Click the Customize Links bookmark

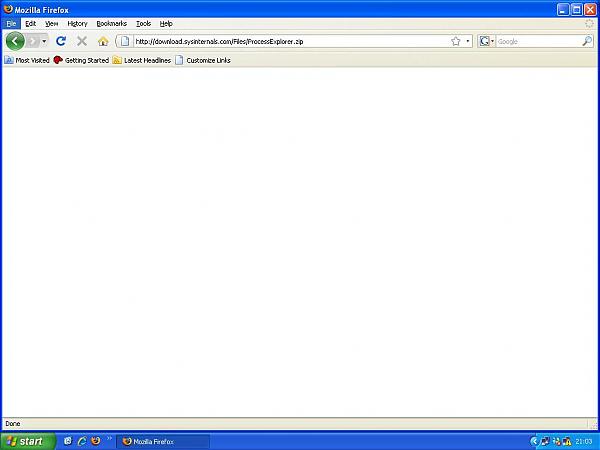(x=203, y=60)
